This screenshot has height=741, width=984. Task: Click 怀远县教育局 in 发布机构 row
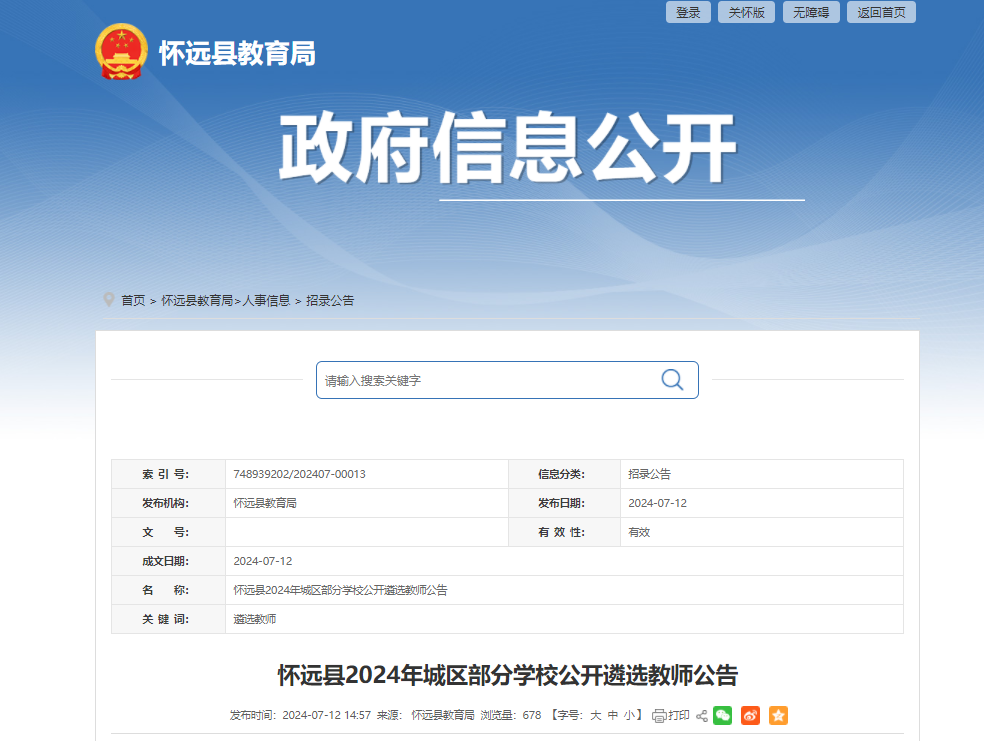(x=265, y=503)
